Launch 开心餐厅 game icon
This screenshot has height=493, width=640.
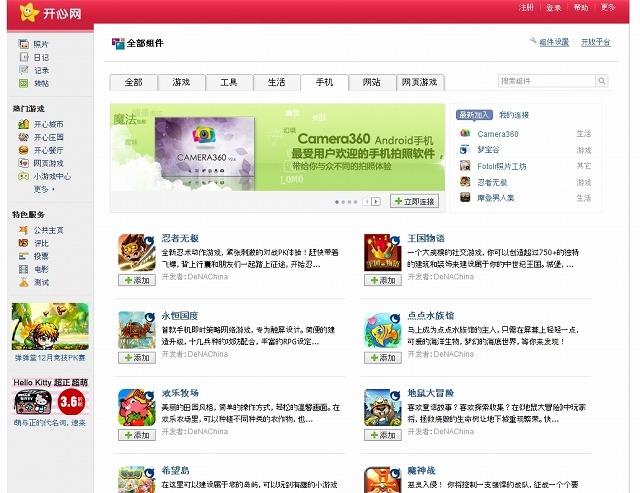pyautogui.click(x=24, y=150)
